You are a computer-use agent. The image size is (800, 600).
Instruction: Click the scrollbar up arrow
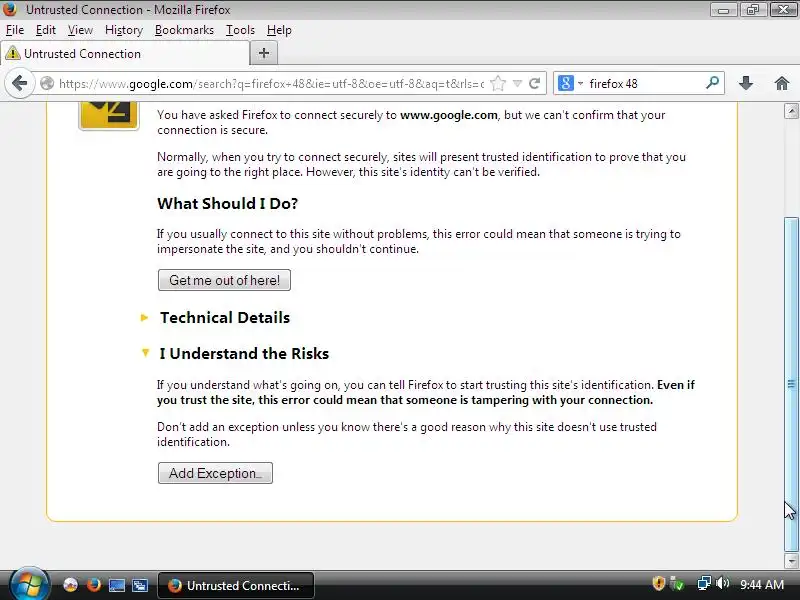[x=791, y=111]
